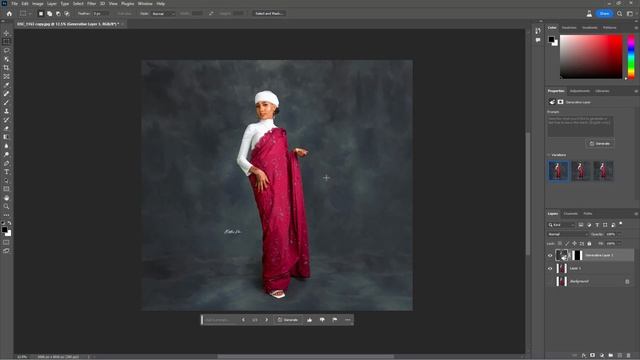Select the Eyedropper tool
Viewport: 640px width, 360px height.
(6, 85)
